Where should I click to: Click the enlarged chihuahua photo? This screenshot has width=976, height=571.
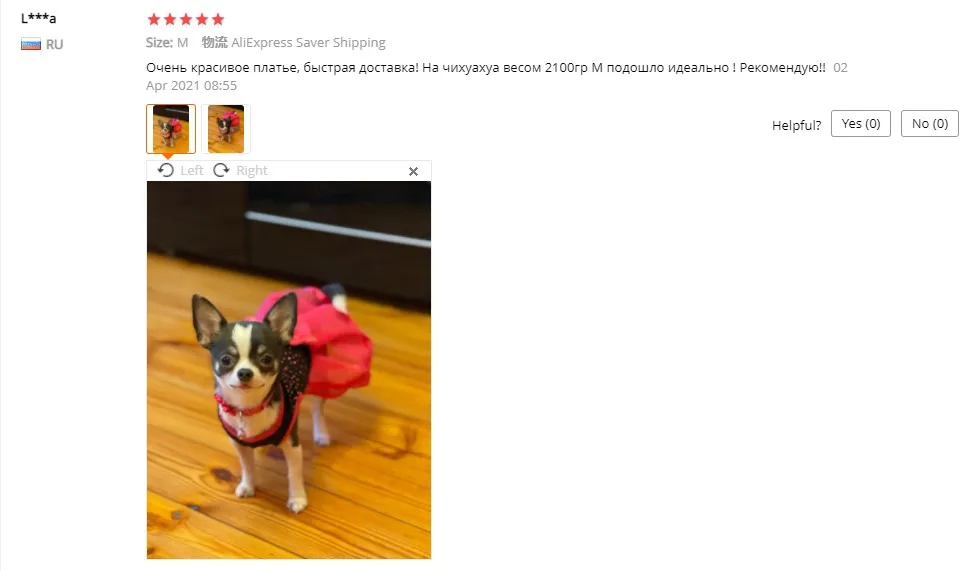click(x=289, y=370)
